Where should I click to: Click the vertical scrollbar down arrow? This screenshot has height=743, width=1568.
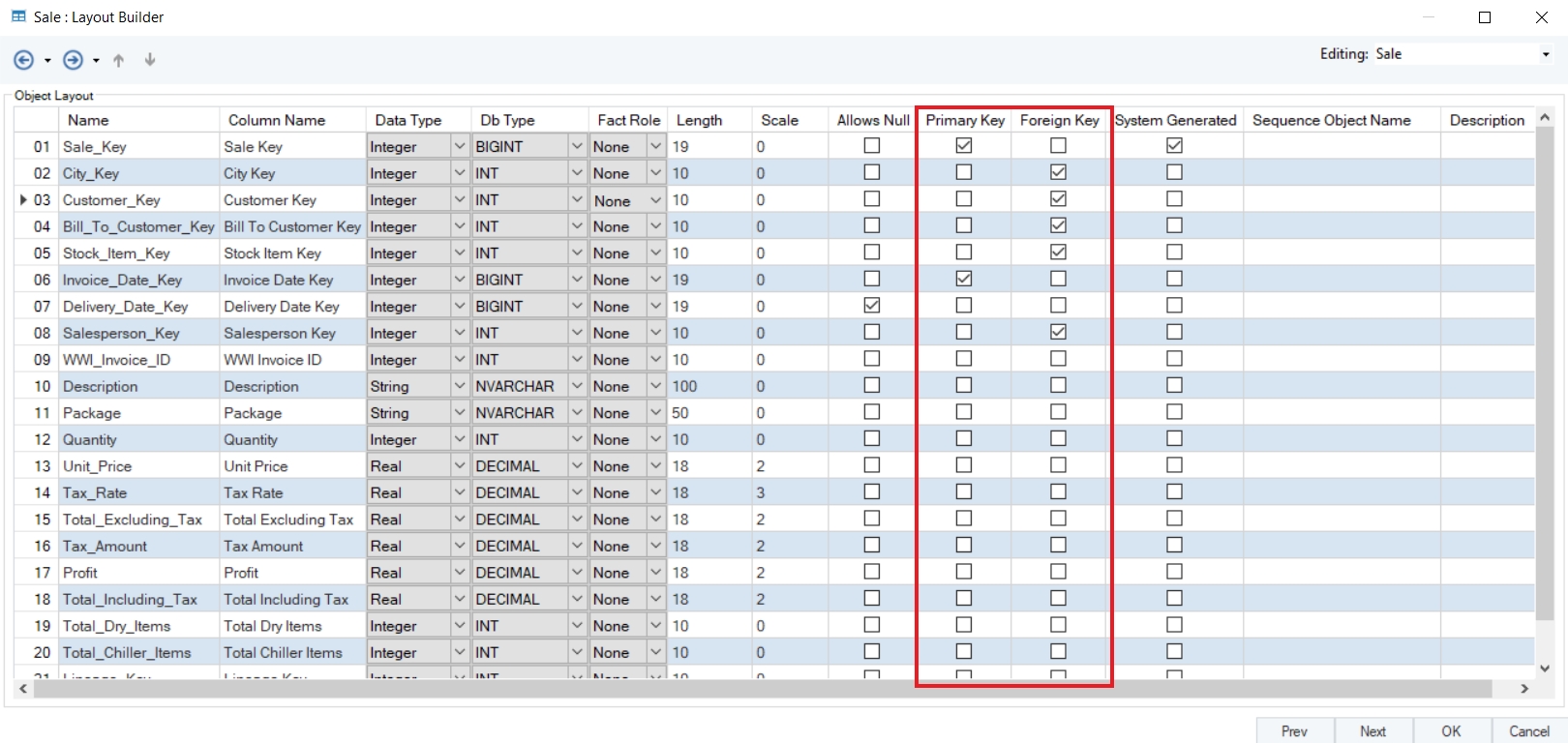(x=1545, y=669)
